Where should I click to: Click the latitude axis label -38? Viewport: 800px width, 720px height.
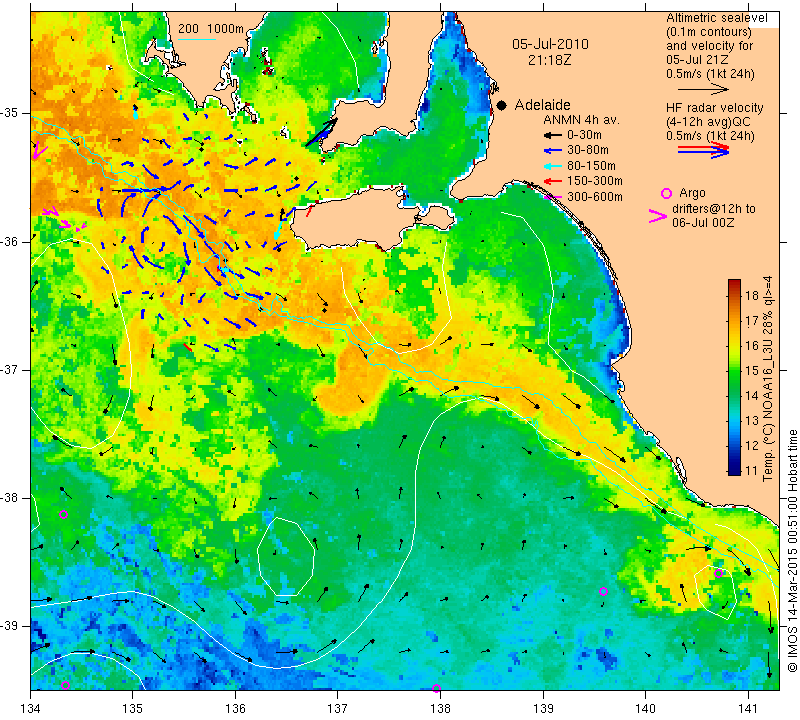(10, 498)
